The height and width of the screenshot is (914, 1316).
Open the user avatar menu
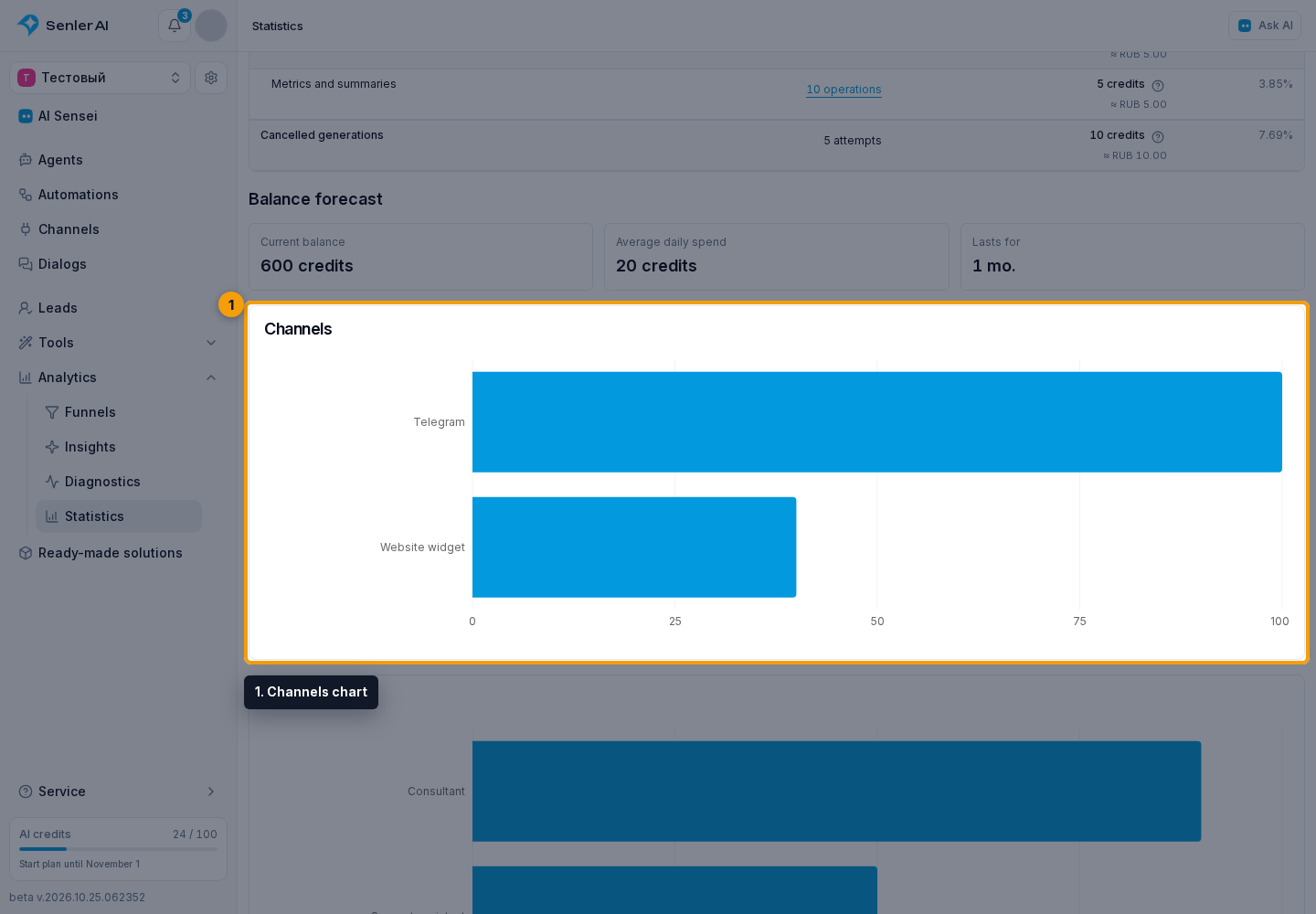(x=211, y=26)
